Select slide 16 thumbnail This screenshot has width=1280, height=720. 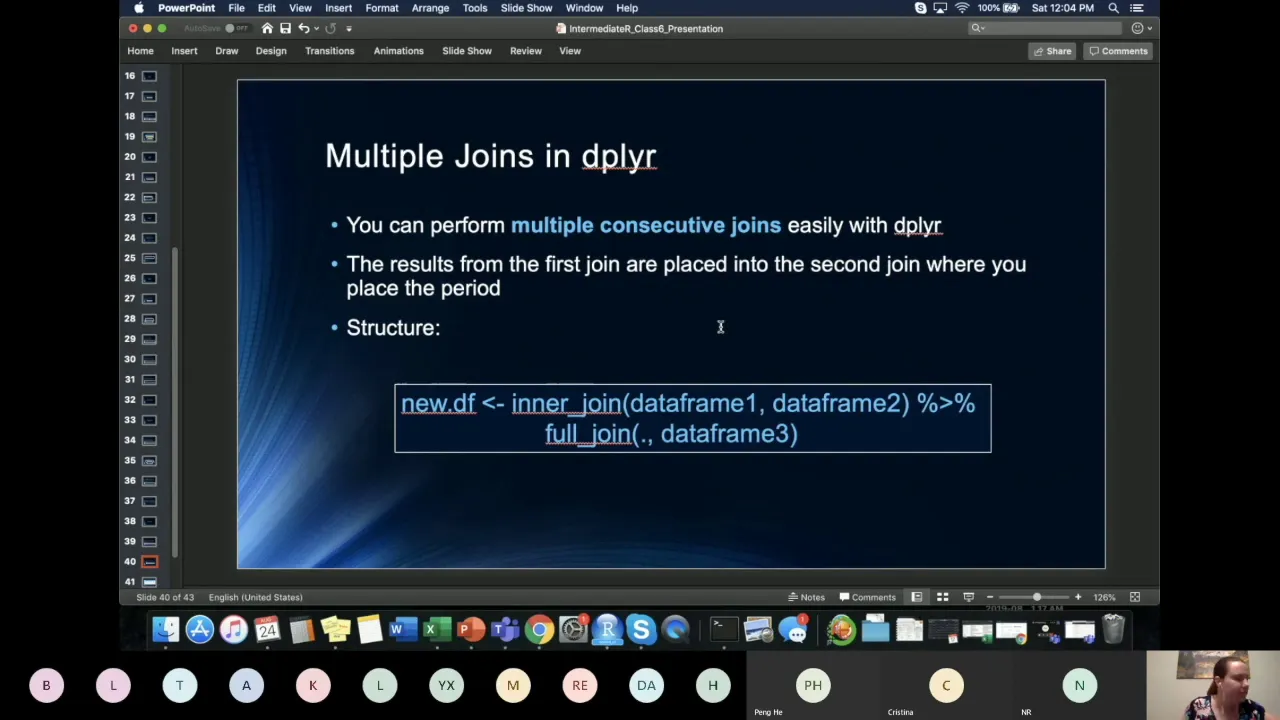pos(149,76)
